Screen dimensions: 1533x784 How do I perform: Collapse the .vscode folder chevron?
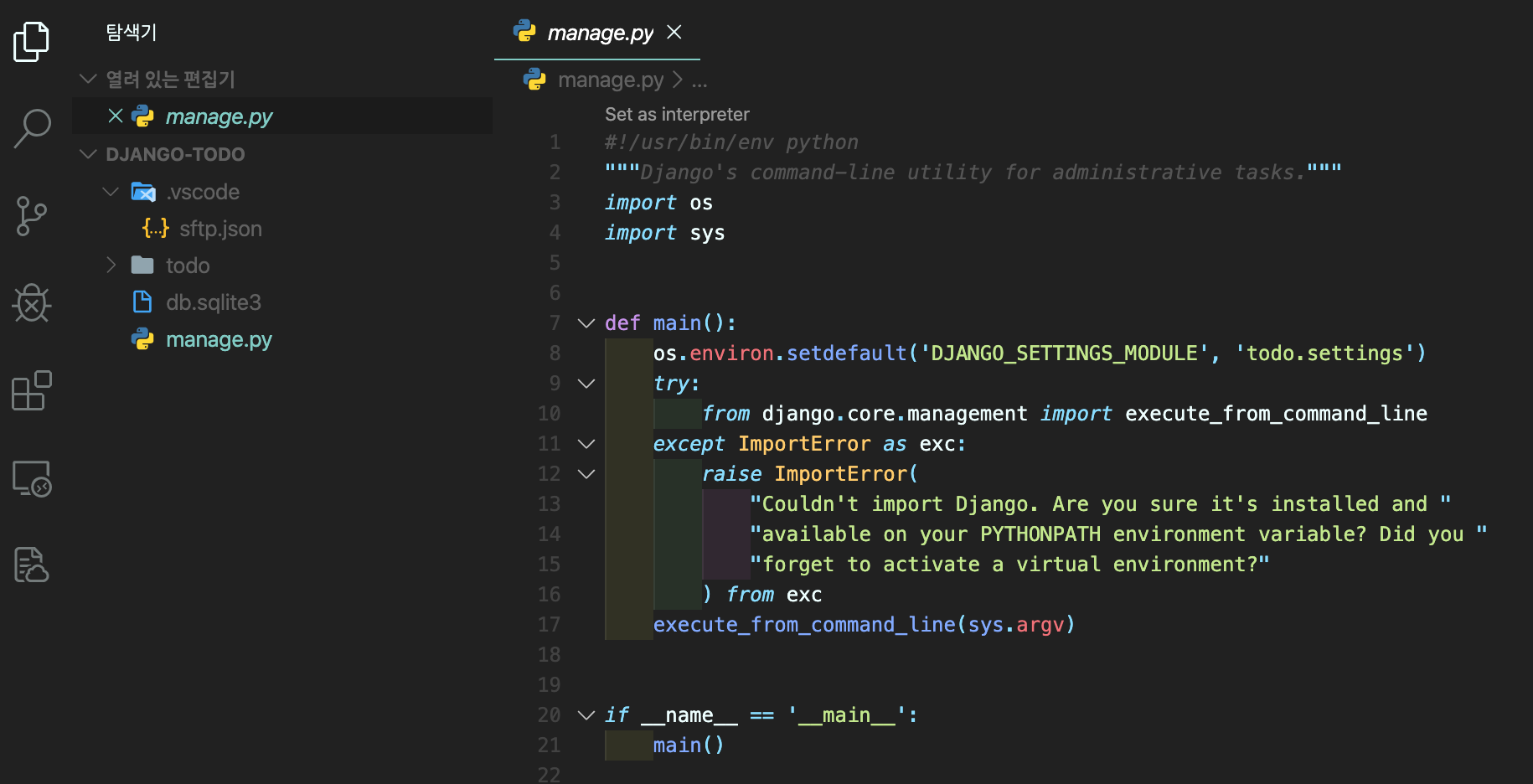point(111,192)
